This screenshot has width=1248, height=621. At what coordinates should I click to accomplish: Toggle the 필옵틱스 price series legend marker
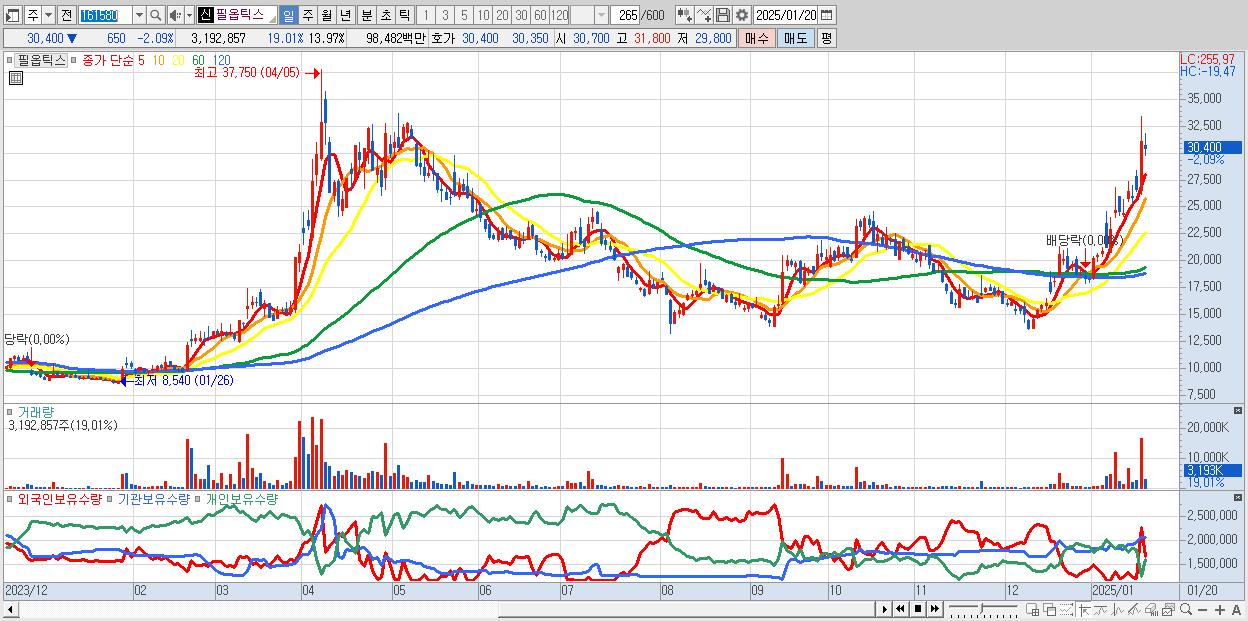[11, 60]
